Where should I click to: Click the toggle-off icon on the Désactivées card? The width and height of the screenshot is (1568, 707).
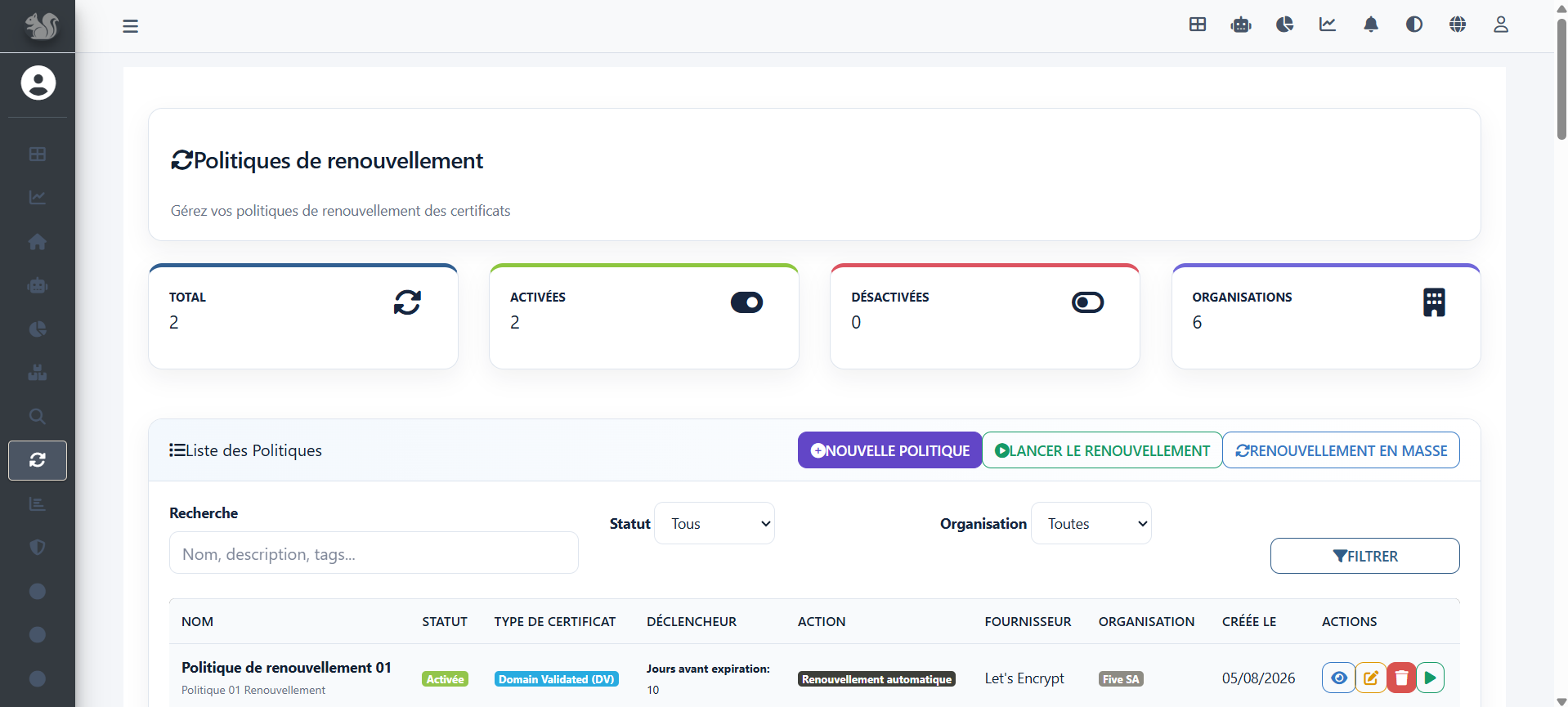tap(1087, 302)
